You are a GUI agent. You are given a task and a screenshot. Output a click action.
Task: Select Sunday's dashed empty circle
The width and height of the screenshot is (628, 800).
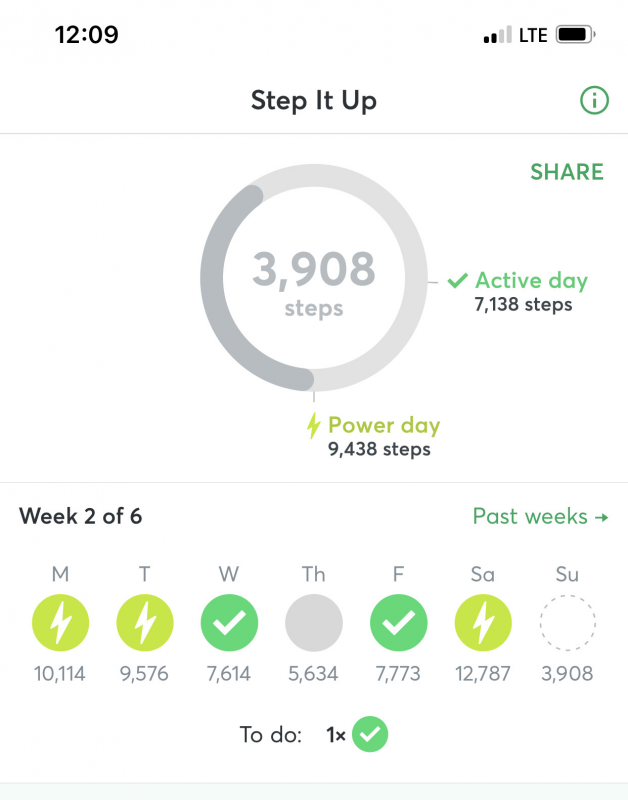[x=567, y=622]
